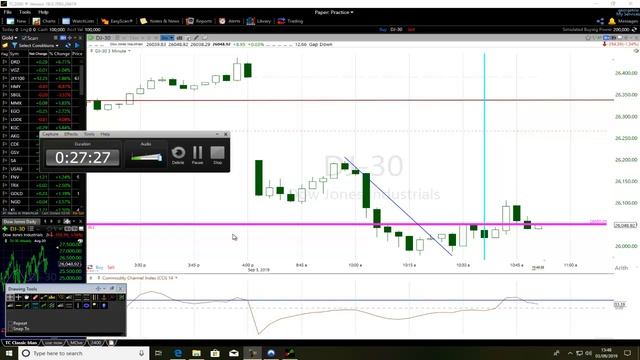Open the Tools menu
640x360 pixels.
pos(25,12)
